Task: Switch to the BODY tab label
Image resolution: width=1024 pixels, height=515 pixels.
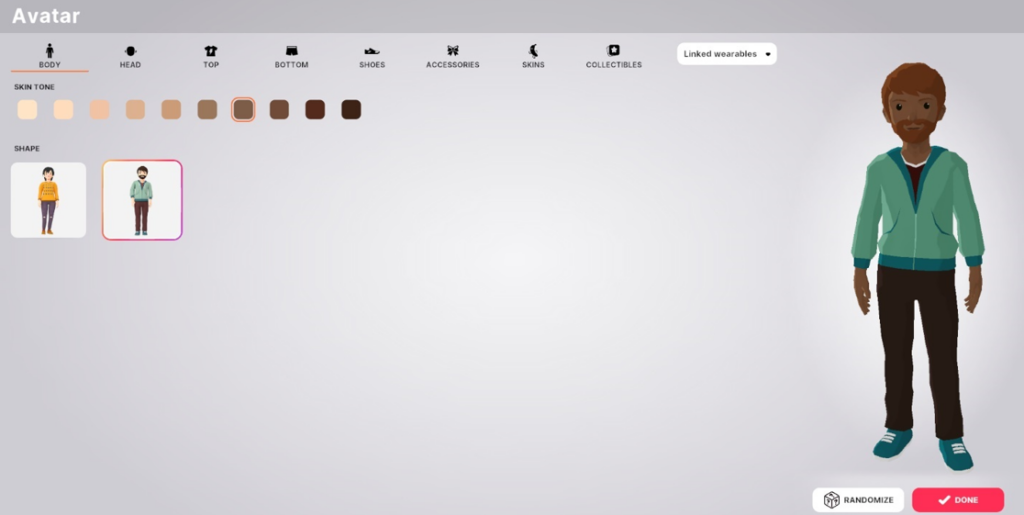Action: (x=50, y=65)
